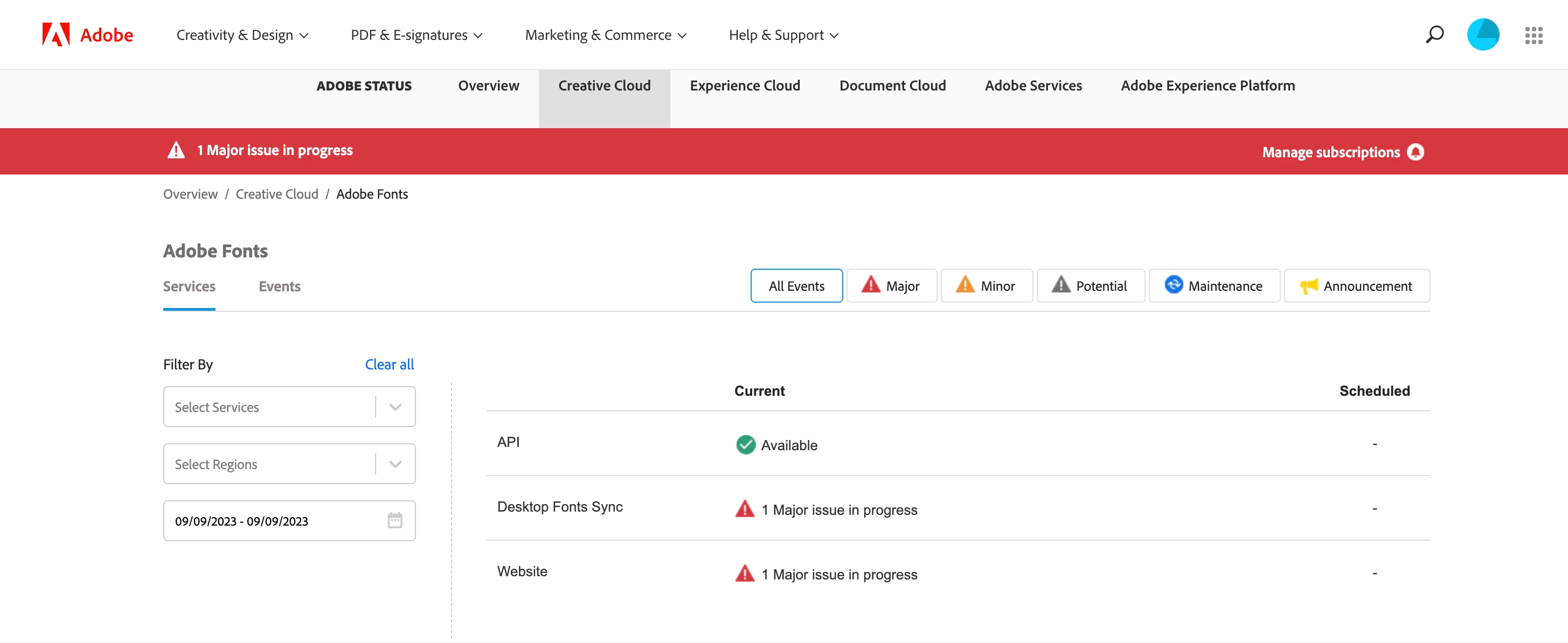1568x643 pixels.
Task: Click the Website major issue warning icon
Action: coord(745,574)
